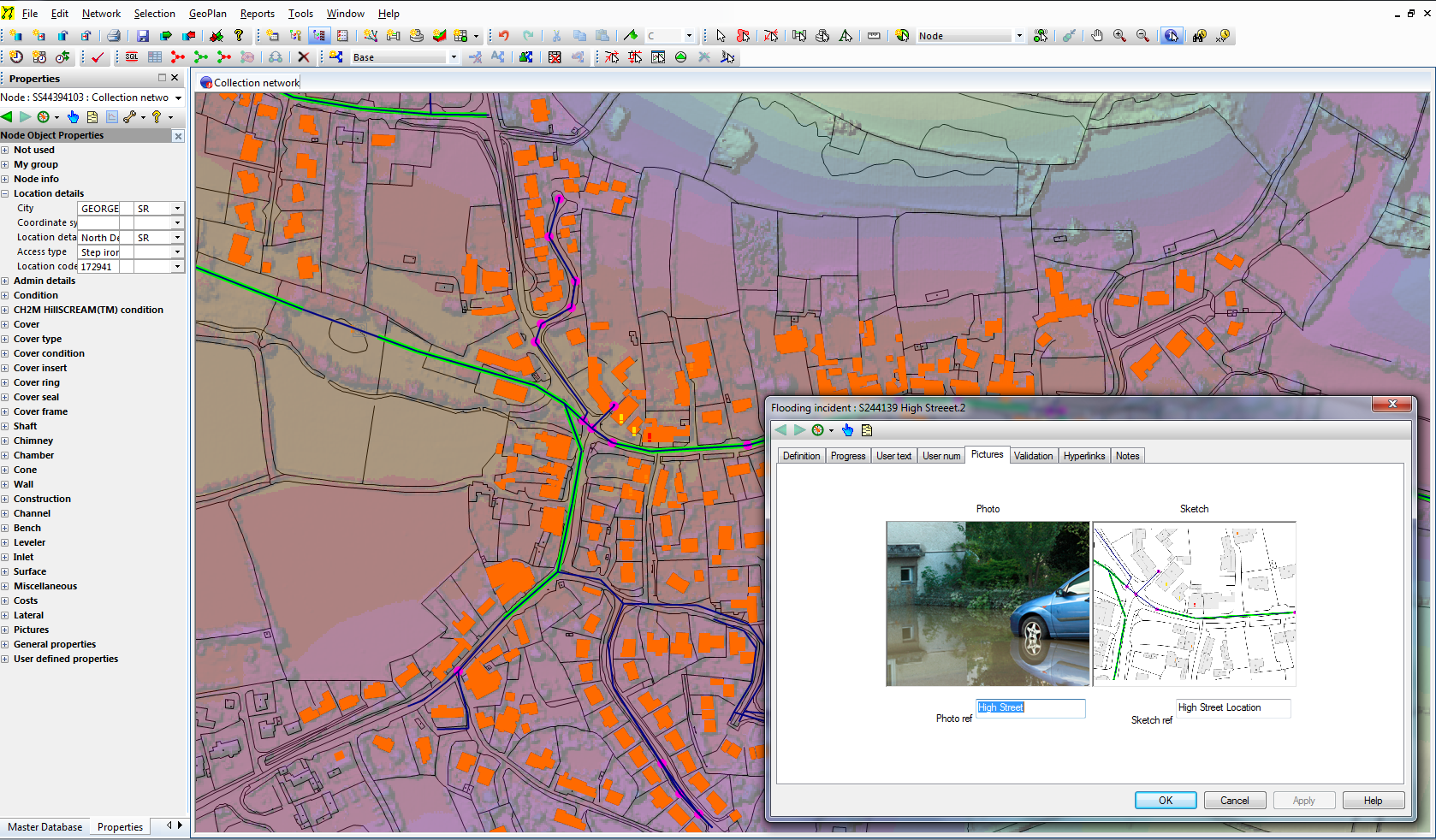This screenshot has width=1436, height=840.
Task: Open the Node SS44394103 selector dropdown
Action: click(178, 98)
